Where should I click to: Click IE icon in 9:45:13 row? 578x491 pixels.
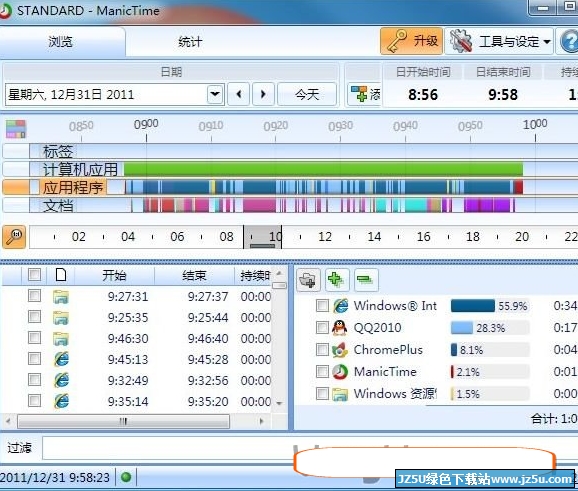pos(61,359)
